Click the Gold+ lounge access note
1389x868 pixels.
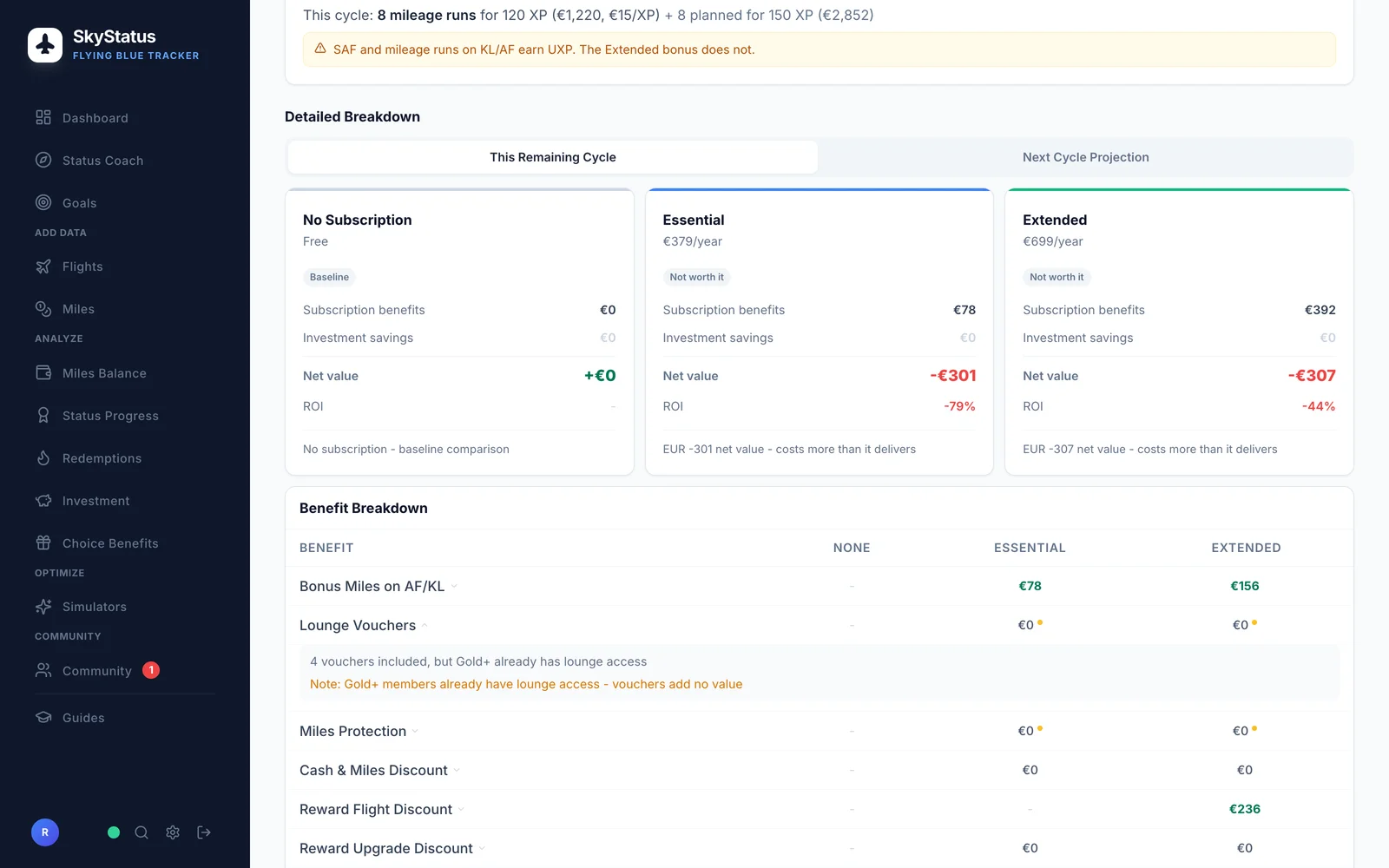coord(526,684)
